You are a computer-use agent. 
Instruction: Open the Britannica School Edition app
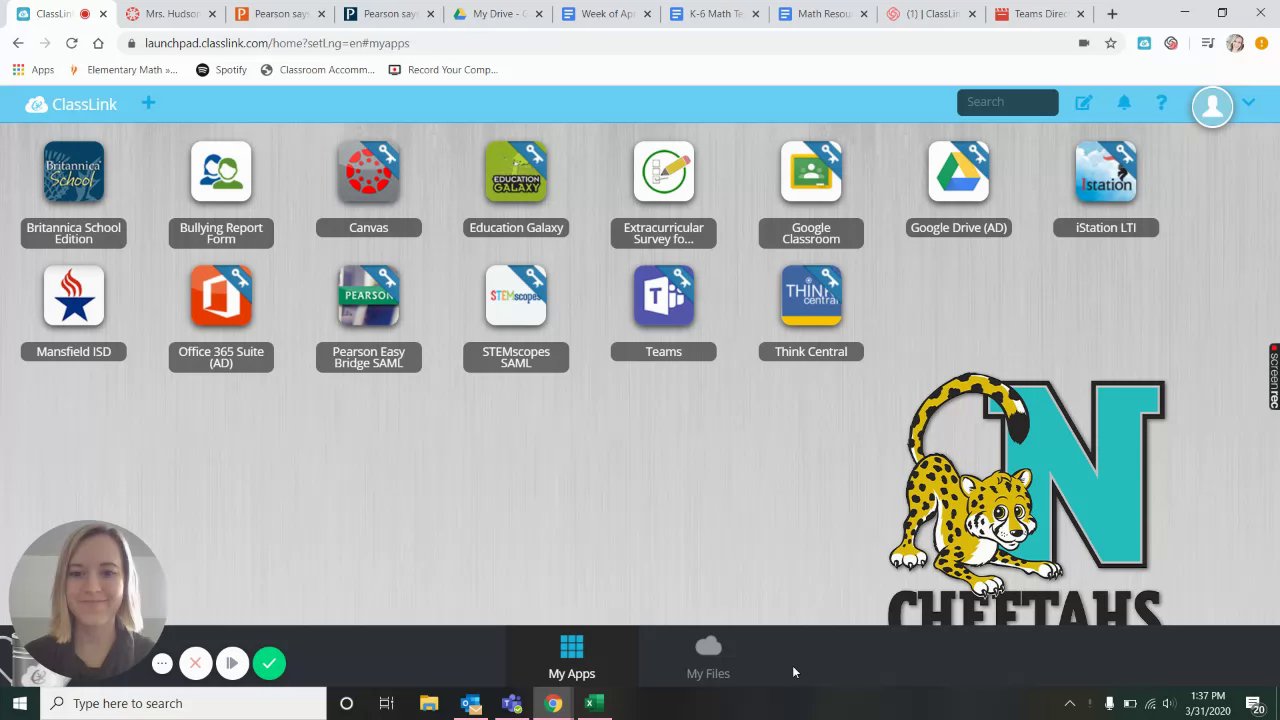[73, 172]
